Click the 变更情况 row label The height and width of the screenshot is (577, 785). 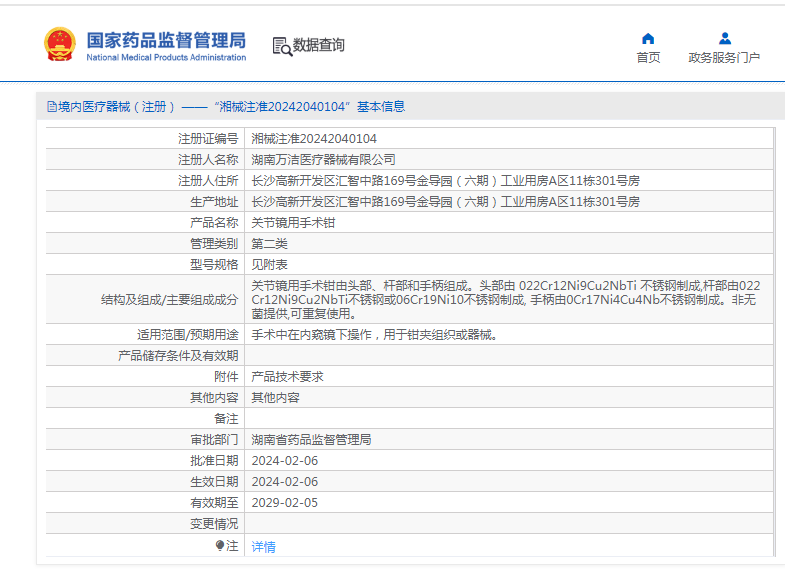(x=214, y=524)
